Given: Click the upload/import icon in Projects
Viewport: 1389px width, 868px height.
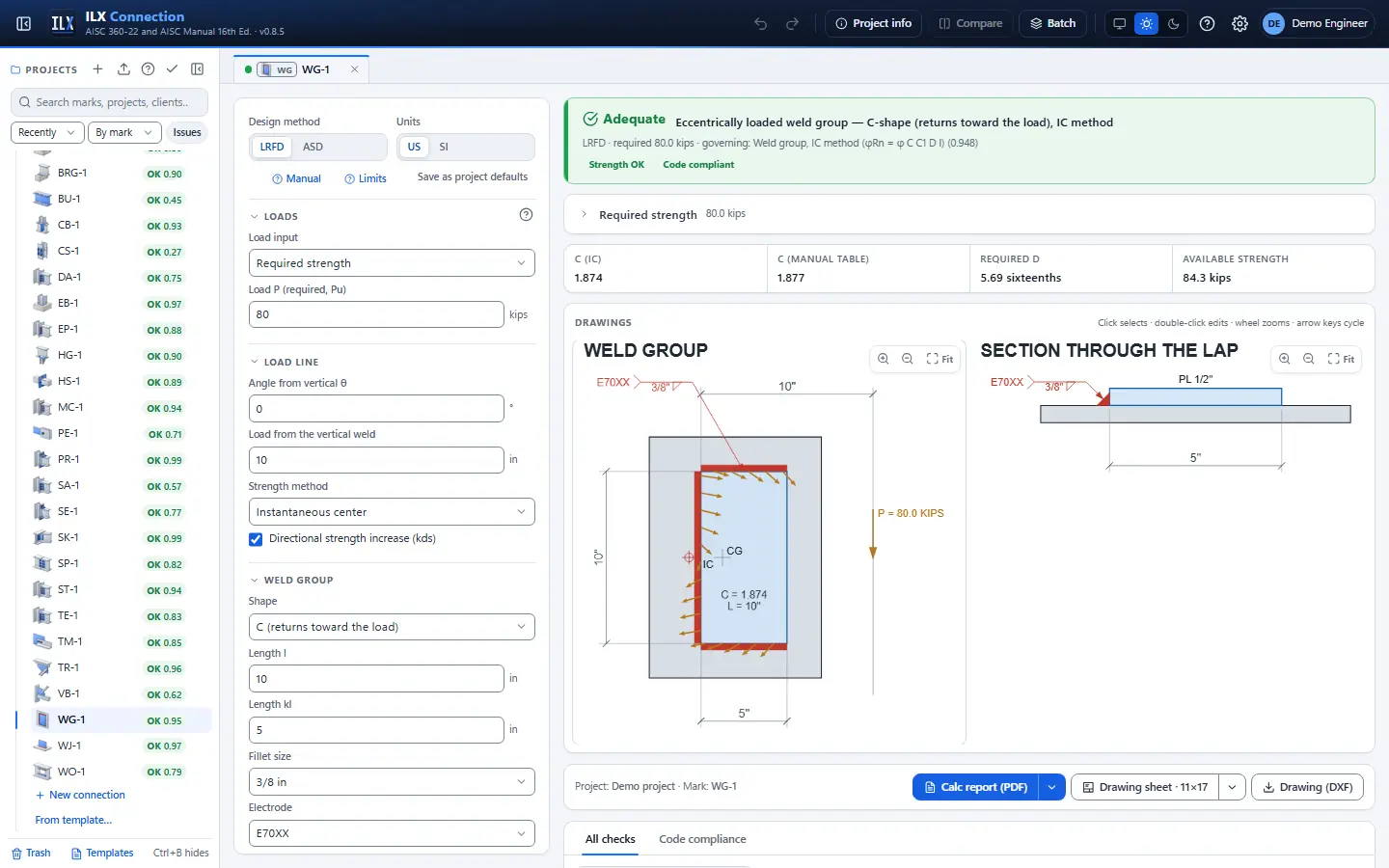Looking at the screenshot, I should pyautogui.click(x=123, y=69).
